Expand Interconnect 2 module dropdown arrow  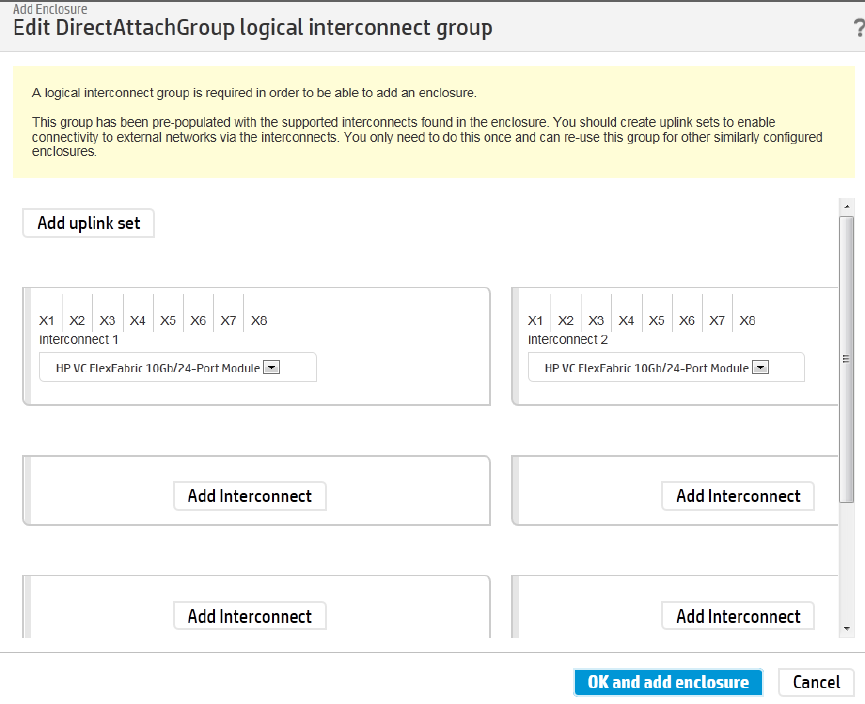tap(760, 367)
